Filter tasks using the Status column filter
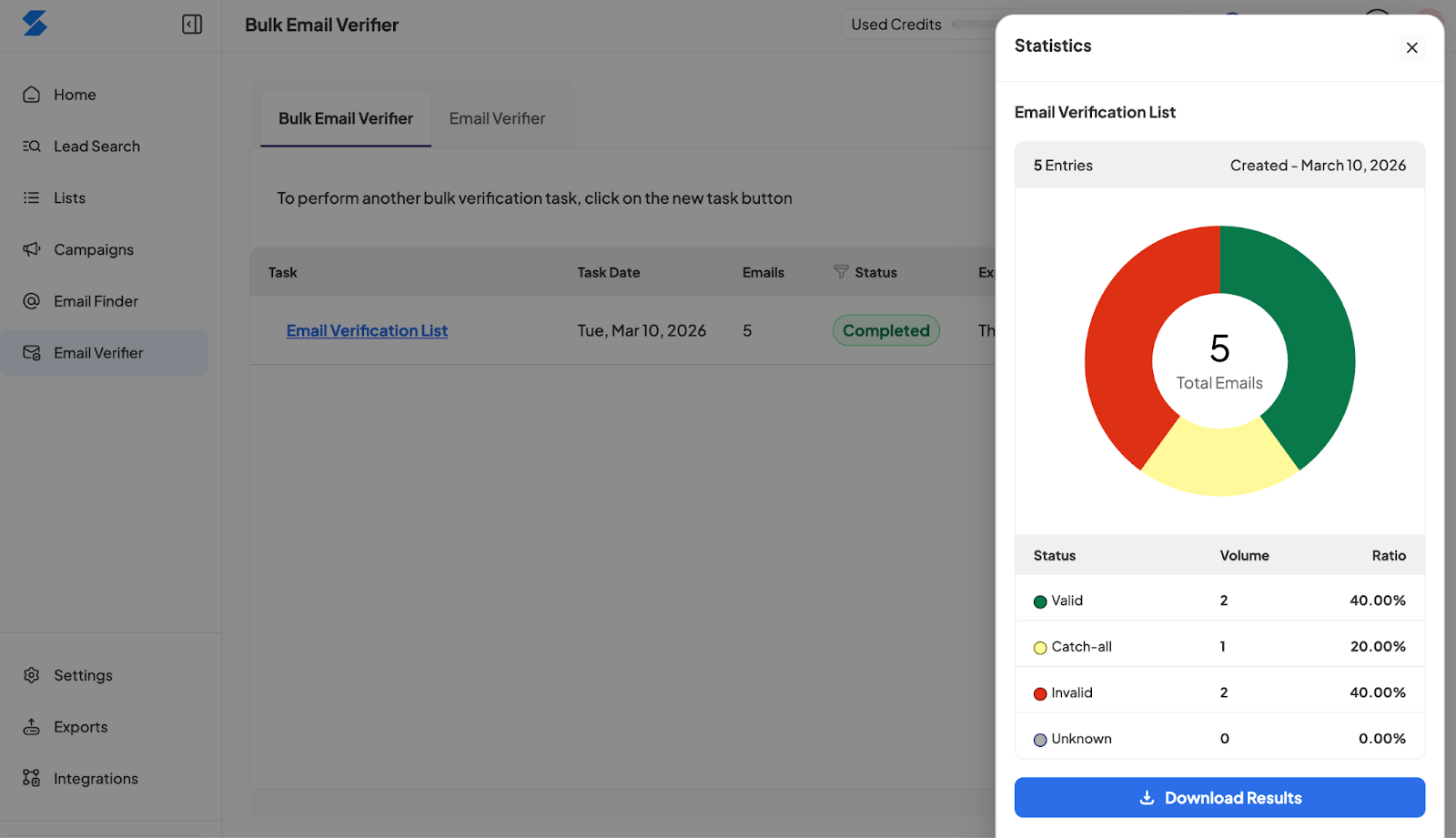Image resolution: width=1456 pixels, height=838 pixels. tap(841, 272)
